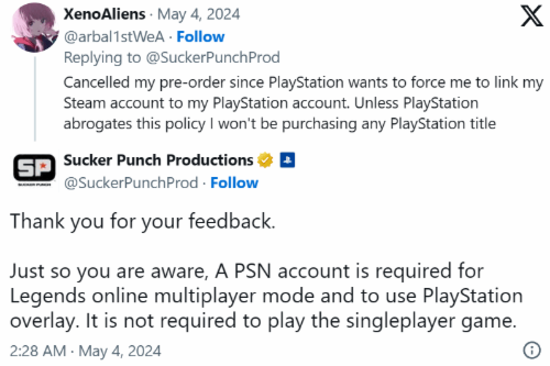
Task: Follow the XenoAliens account
Action: pos(200,37)
